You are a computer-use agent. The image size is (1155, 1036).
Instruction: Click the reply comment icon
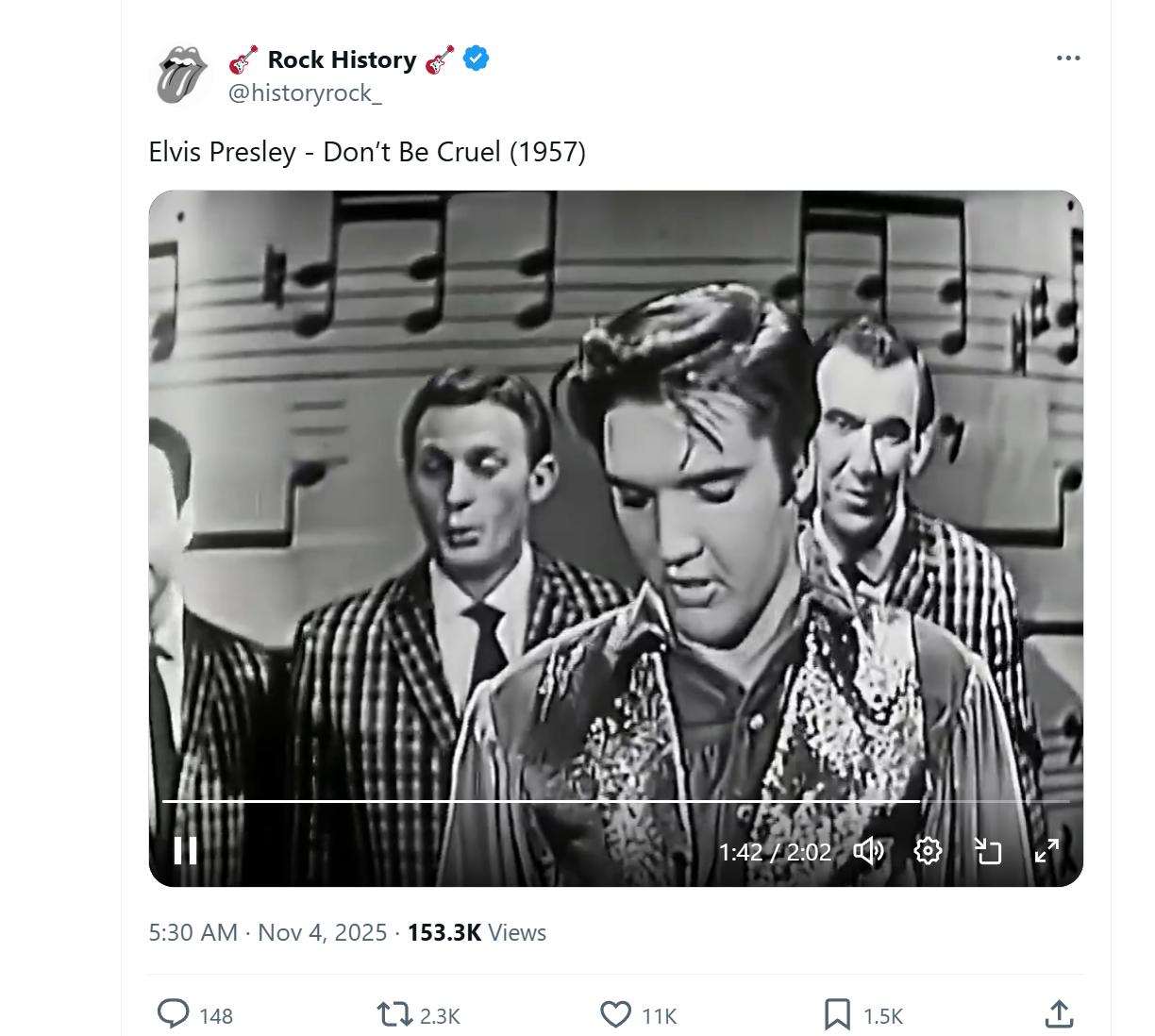click(173, 1014)
